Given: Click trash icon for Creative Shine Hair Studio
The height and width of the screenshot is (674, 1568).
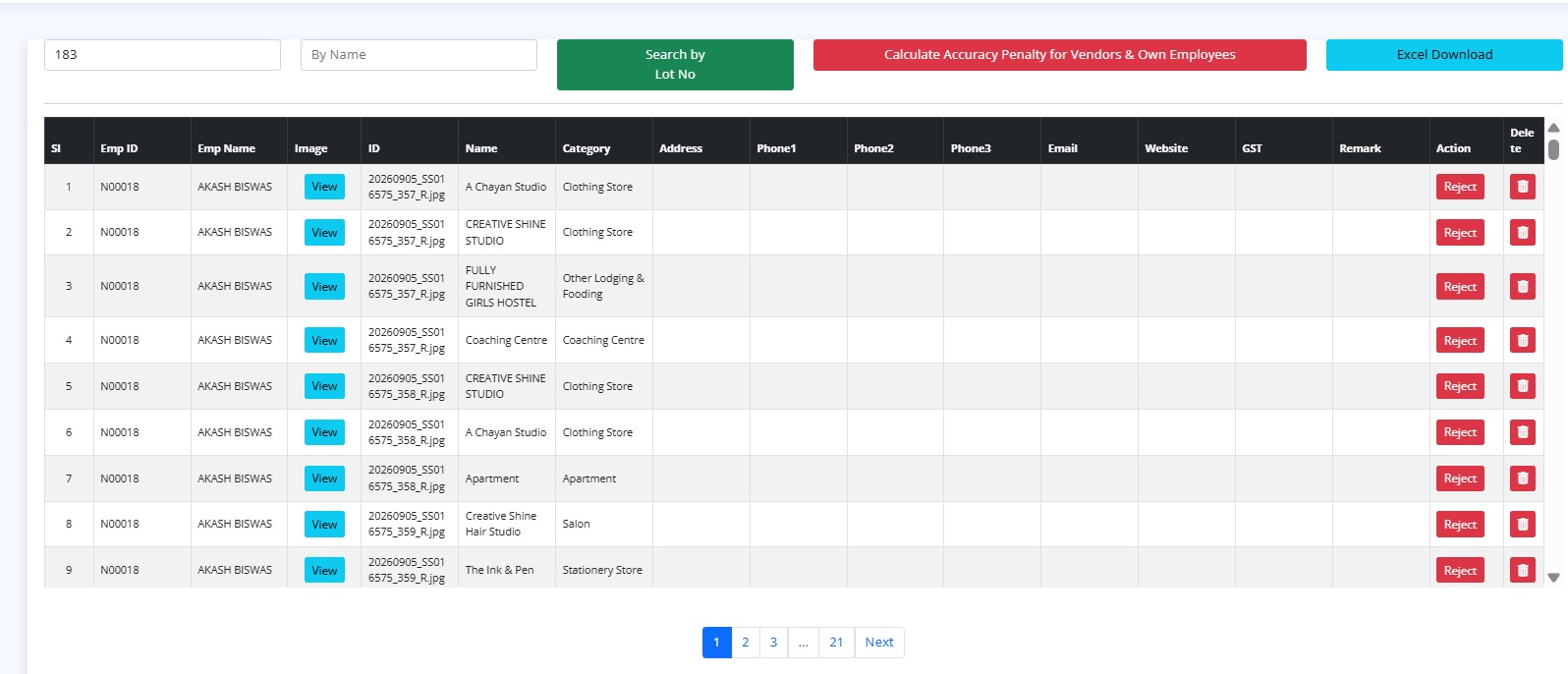Looking at the screenshot, I should (1522, 525).
